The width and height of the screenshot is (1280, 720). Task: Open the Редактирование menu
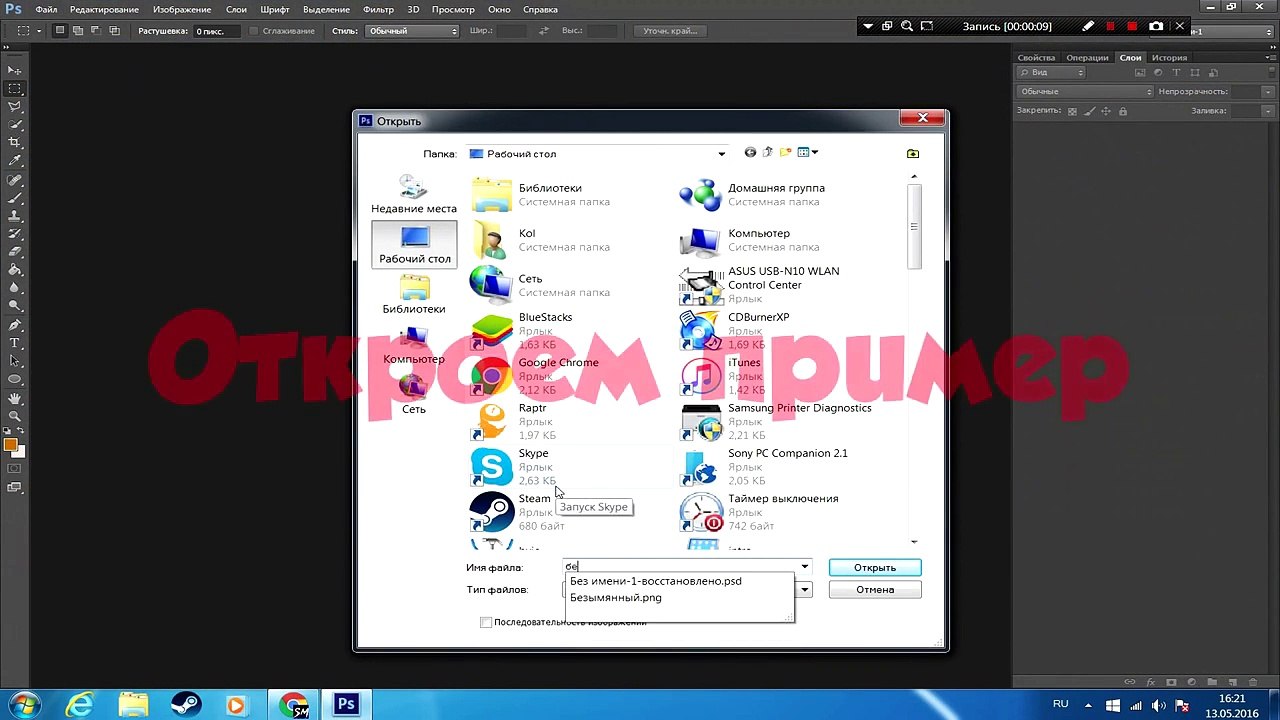(104, 9)
